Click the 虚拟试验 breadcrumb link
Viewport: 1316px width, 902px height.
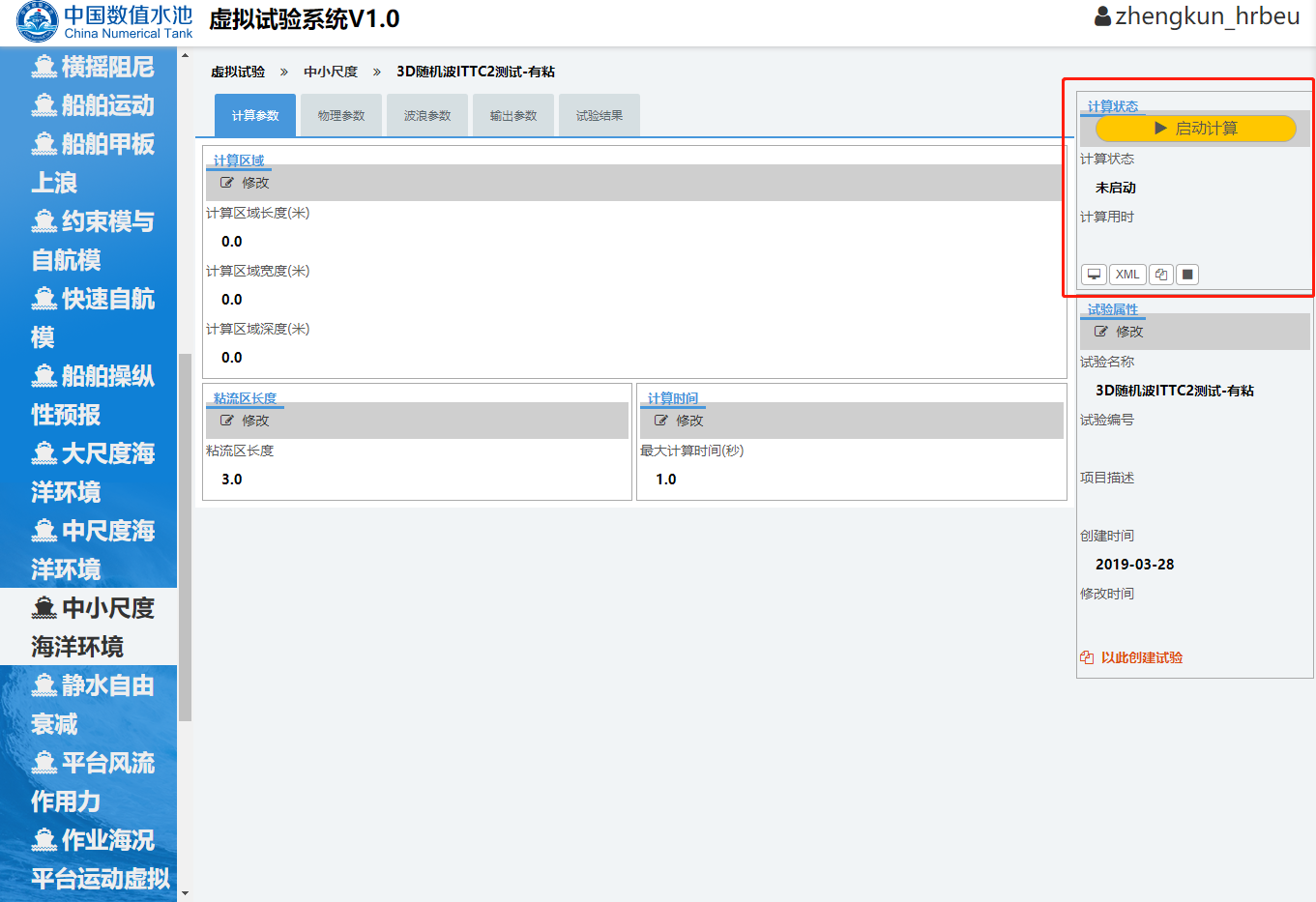238,72
